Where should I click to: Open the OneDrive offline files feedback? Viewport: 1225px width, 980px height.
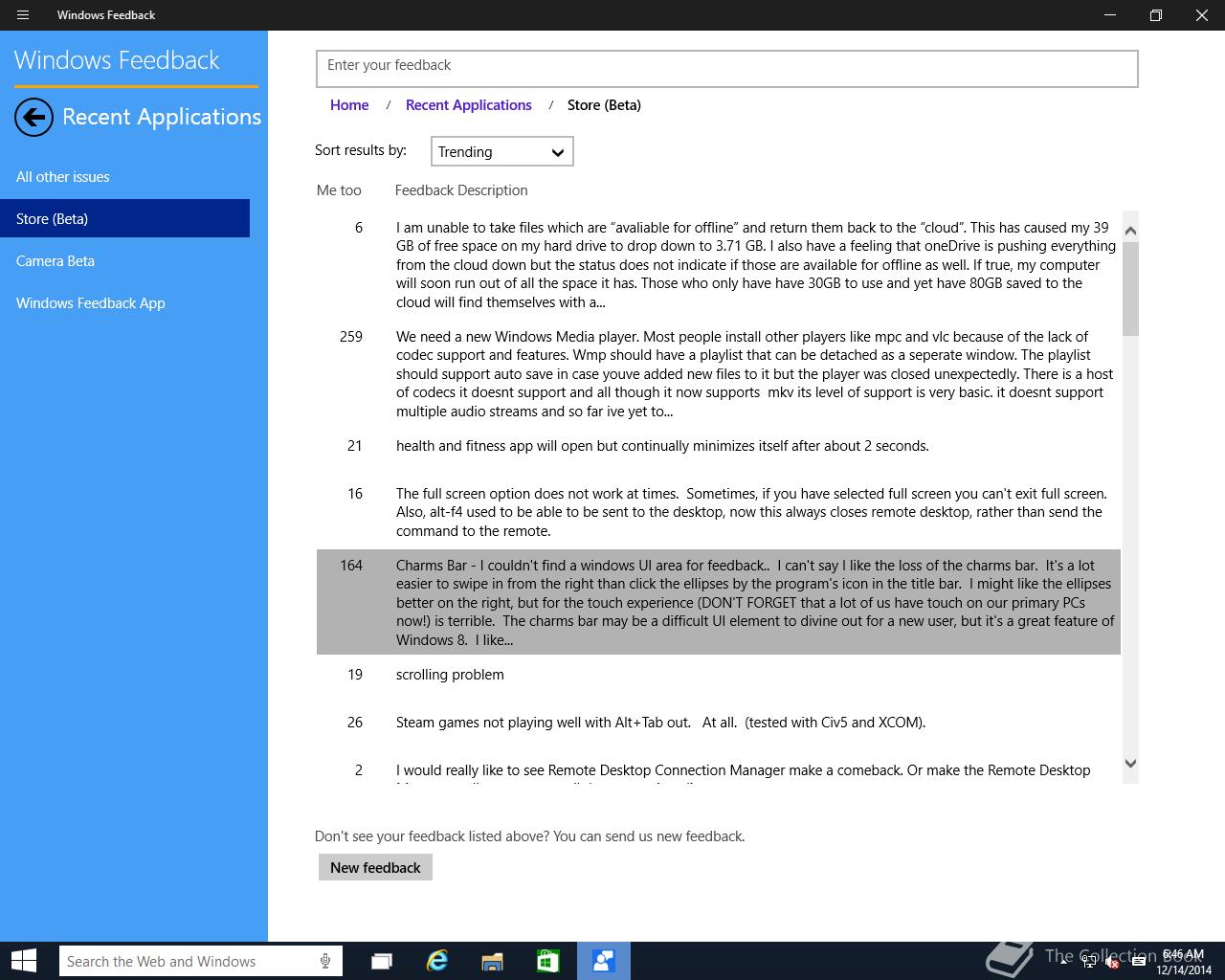[719, 265]
